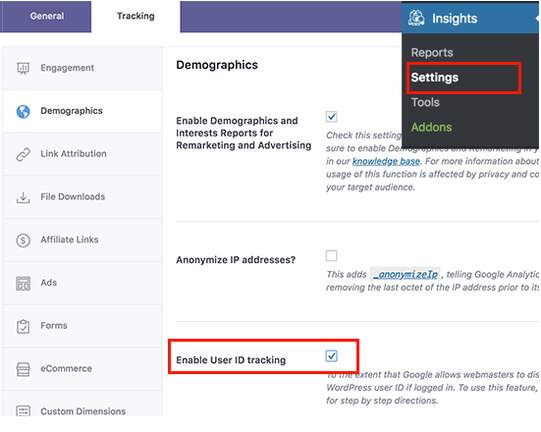
Task: Click the Forms clipboard icon
Action: [23, 326]
